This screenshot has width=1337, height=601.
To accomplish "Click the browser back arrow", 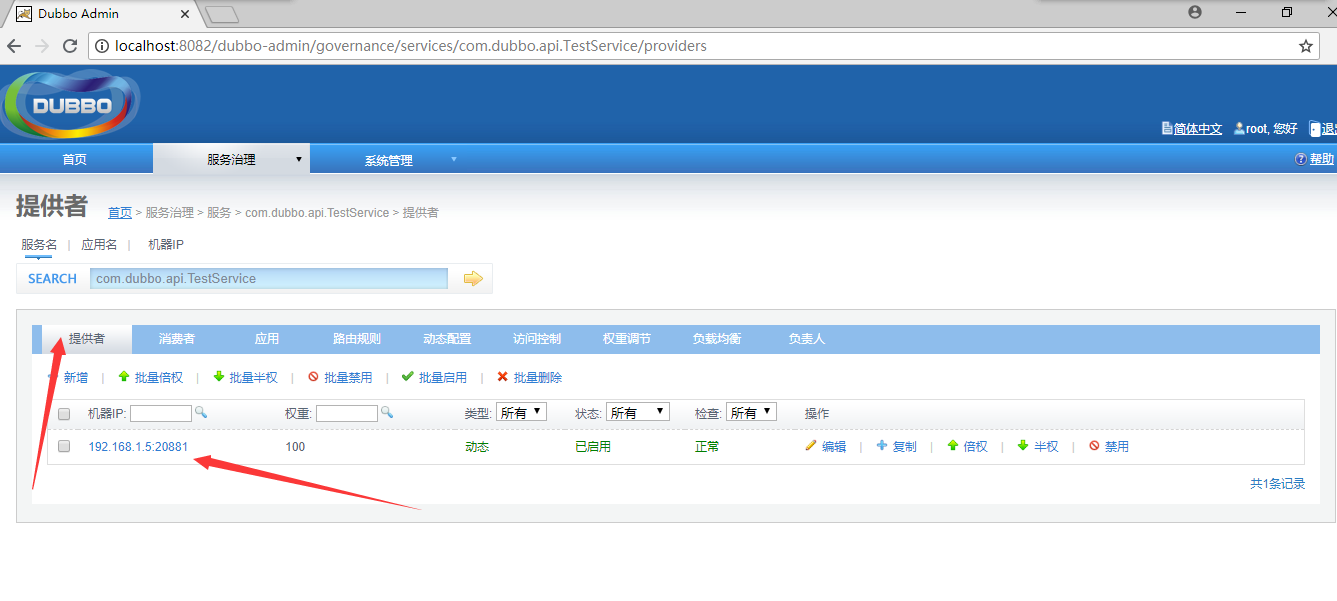I will [x=15, y=46].
